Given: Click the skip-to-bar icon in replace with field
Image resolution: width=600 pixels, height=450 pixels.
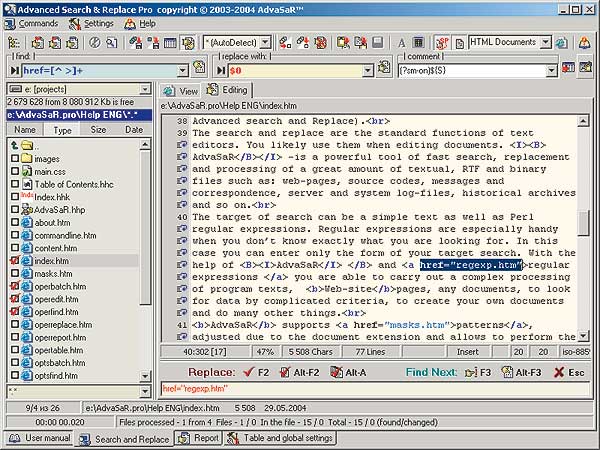Looking at the screenshot, I should 222,70.
